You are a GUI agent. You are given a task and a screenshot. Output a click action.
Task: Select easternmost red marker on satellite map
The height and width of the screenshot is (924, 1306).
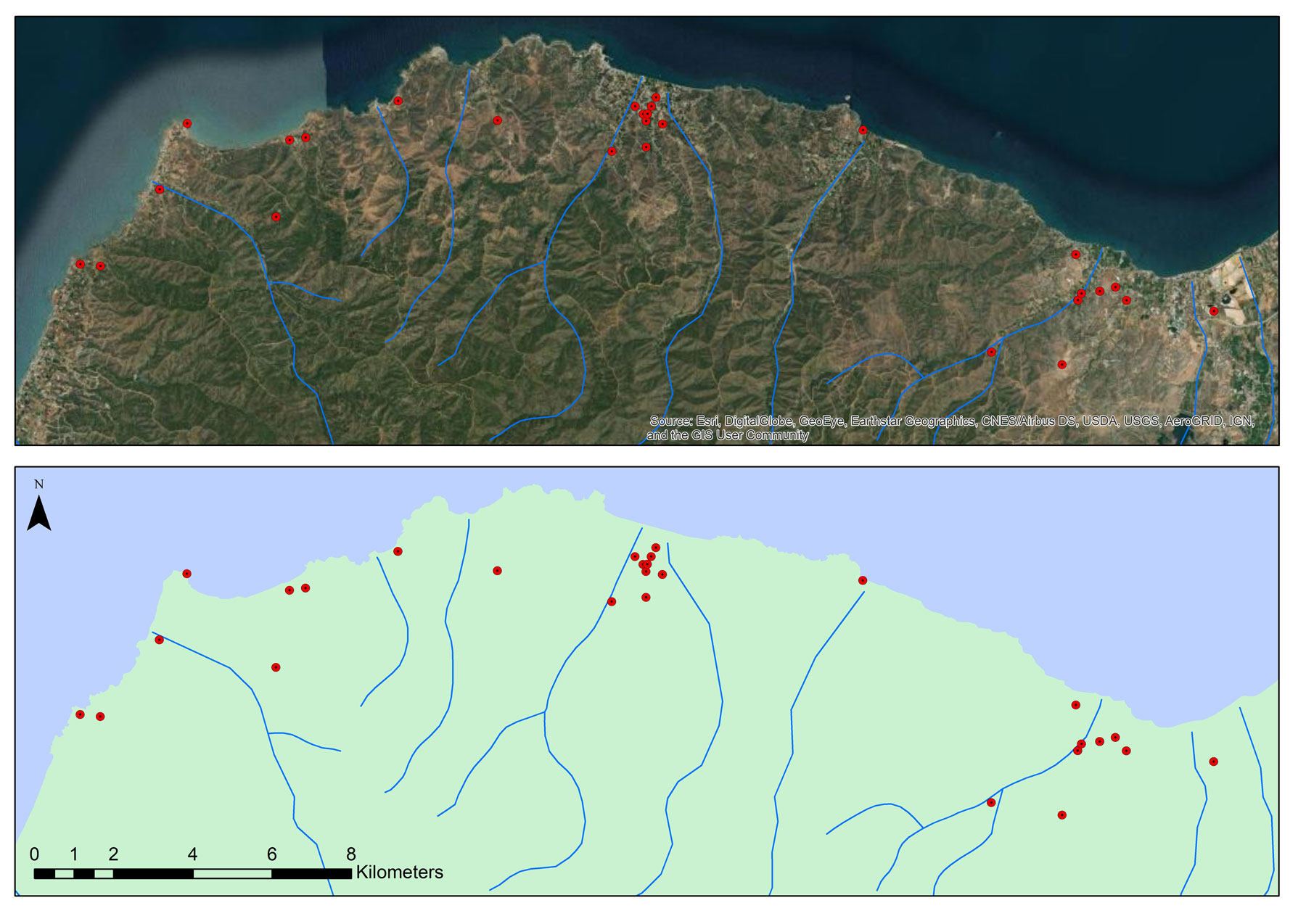[x=1213, y=311]
